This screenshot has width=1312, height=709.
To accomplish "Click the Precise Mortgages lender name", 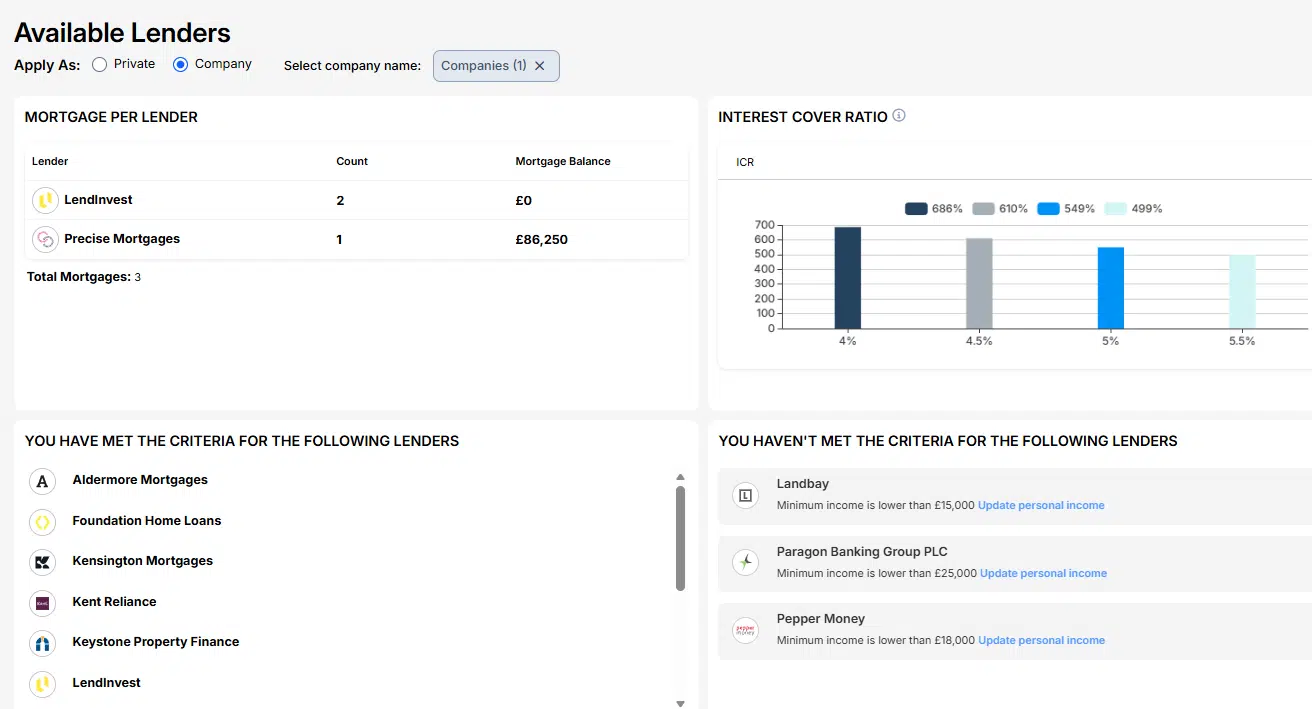I will (x=122, y=239).
